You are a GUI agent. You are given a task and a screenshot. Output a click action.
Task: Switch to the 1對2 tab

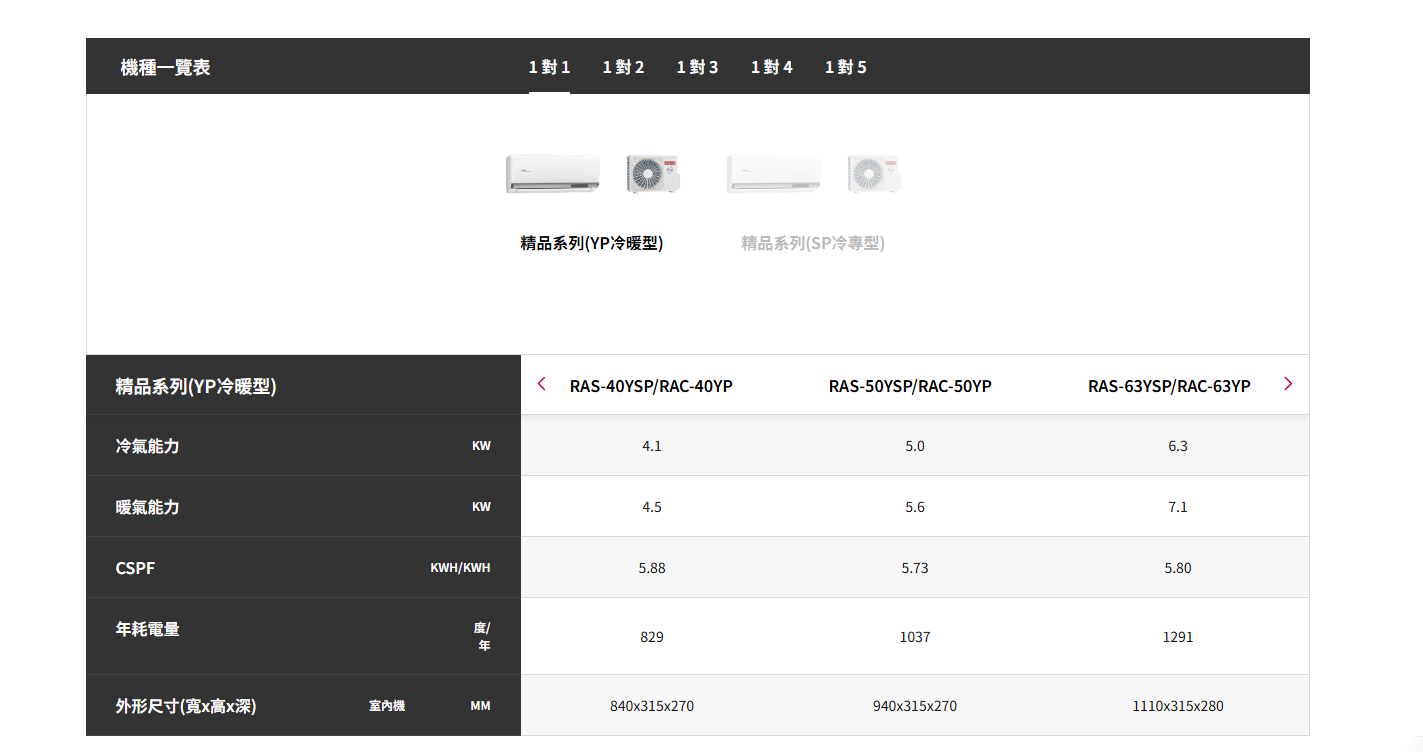[623, 67]
